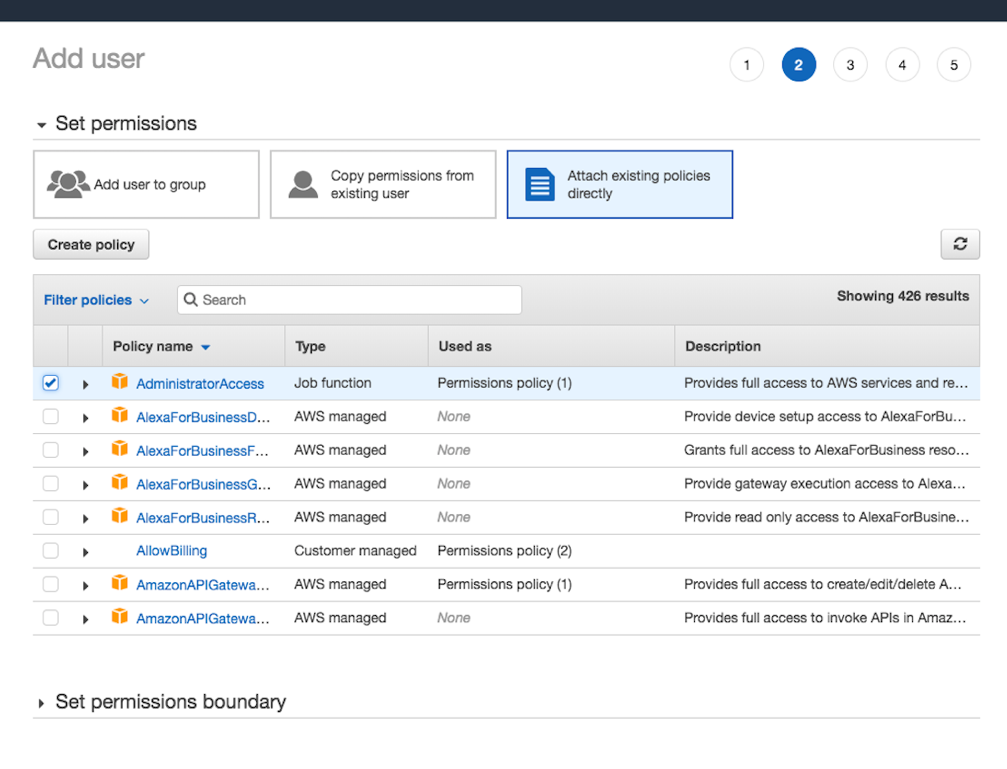Check the AlexaForBusinessG... policy checkbox
This screenshot has height=769, width=1007.
51,483
